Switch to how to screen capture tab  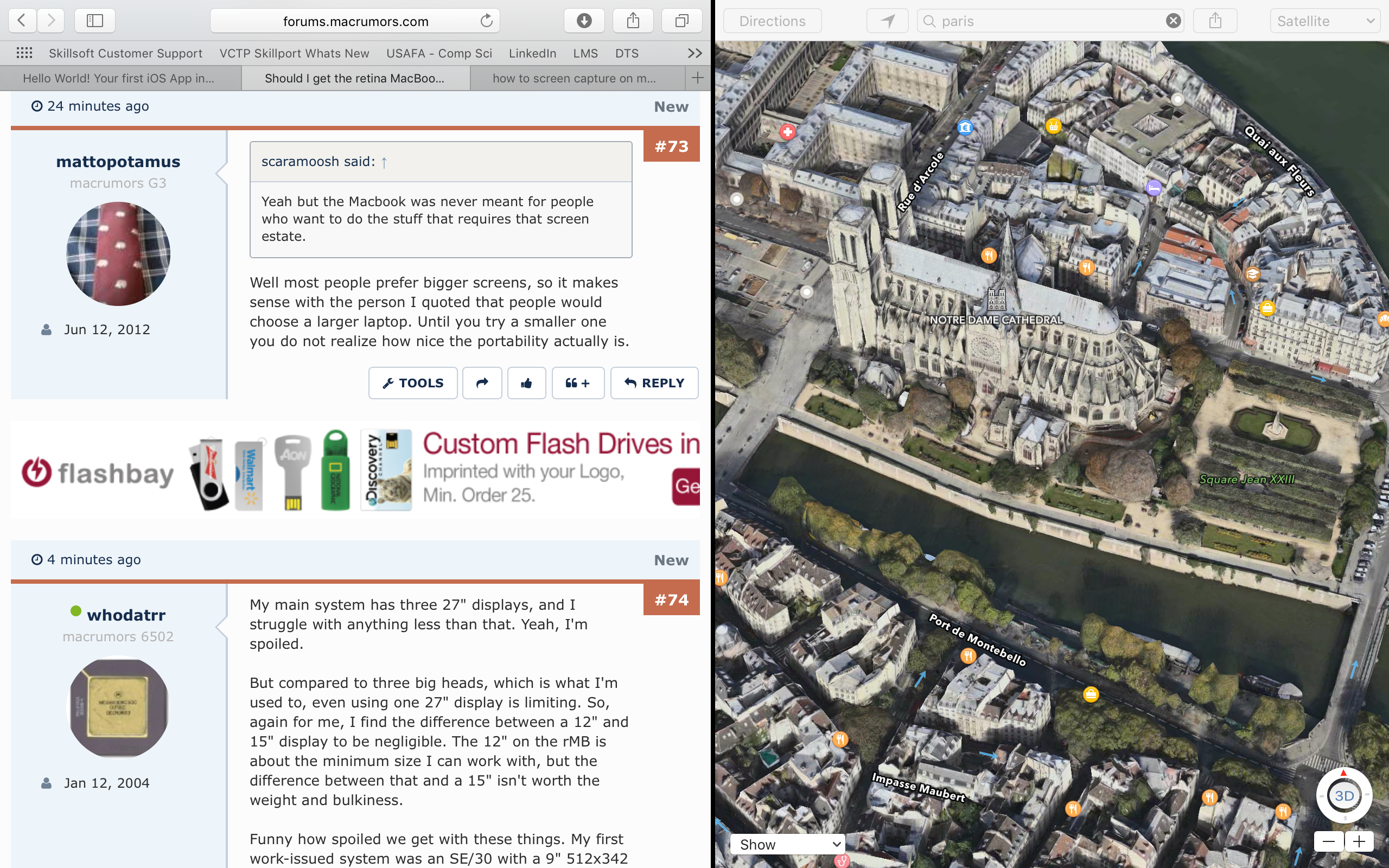coord(577,78)
